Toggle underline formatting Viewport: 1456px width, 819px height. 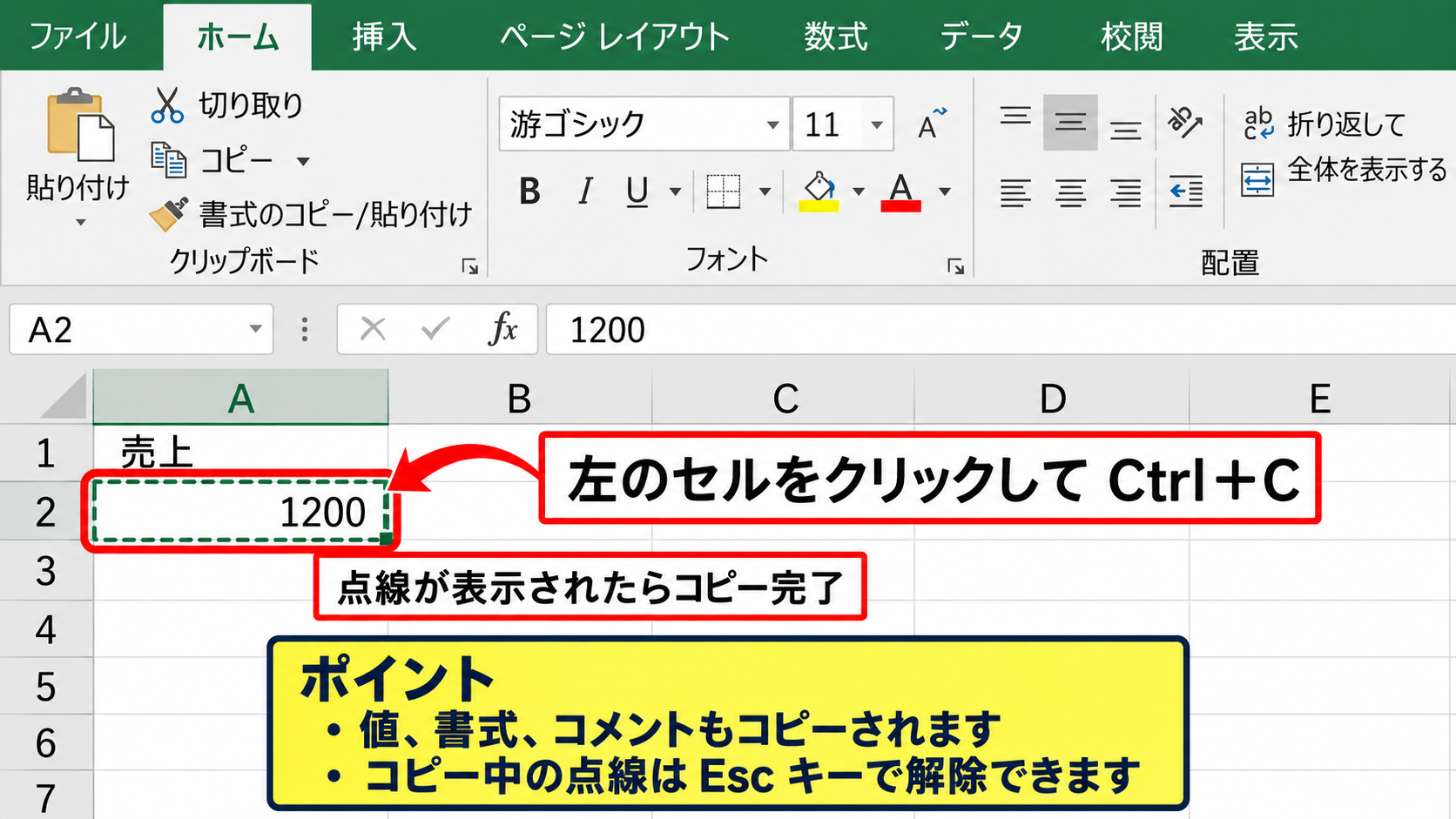(637, 191)
